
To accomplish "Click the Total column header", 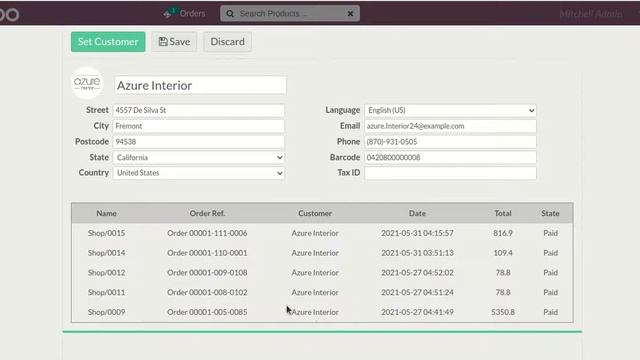I will [x=503, y=213].
